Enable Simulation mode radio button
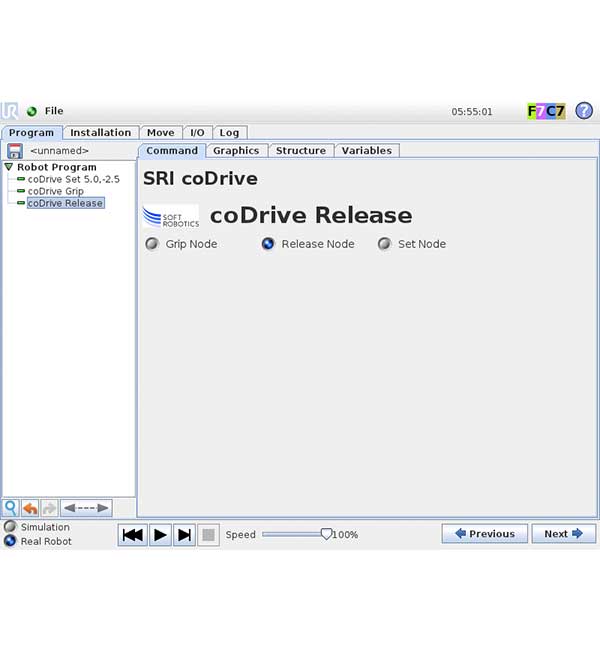600x650 pixels. pos(10,526)
